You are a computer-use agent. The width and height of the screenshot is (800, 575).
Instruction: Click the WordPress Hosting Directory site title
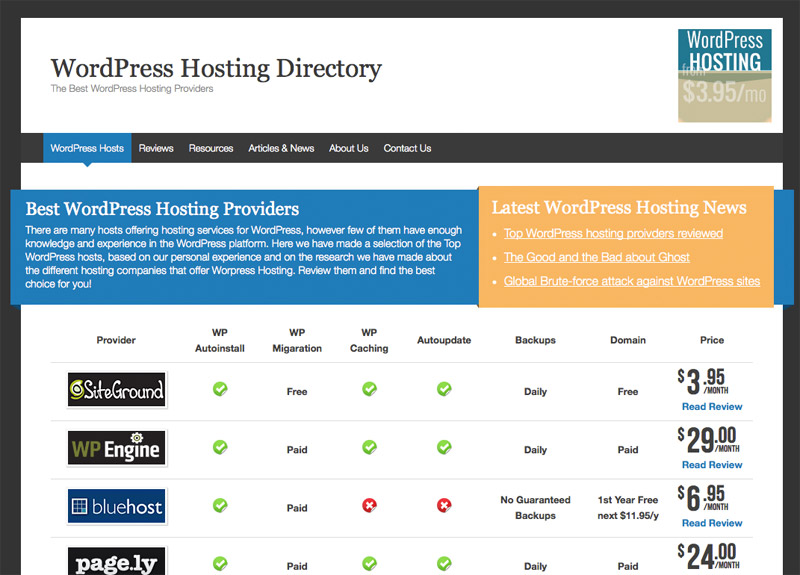click(216, 69)
